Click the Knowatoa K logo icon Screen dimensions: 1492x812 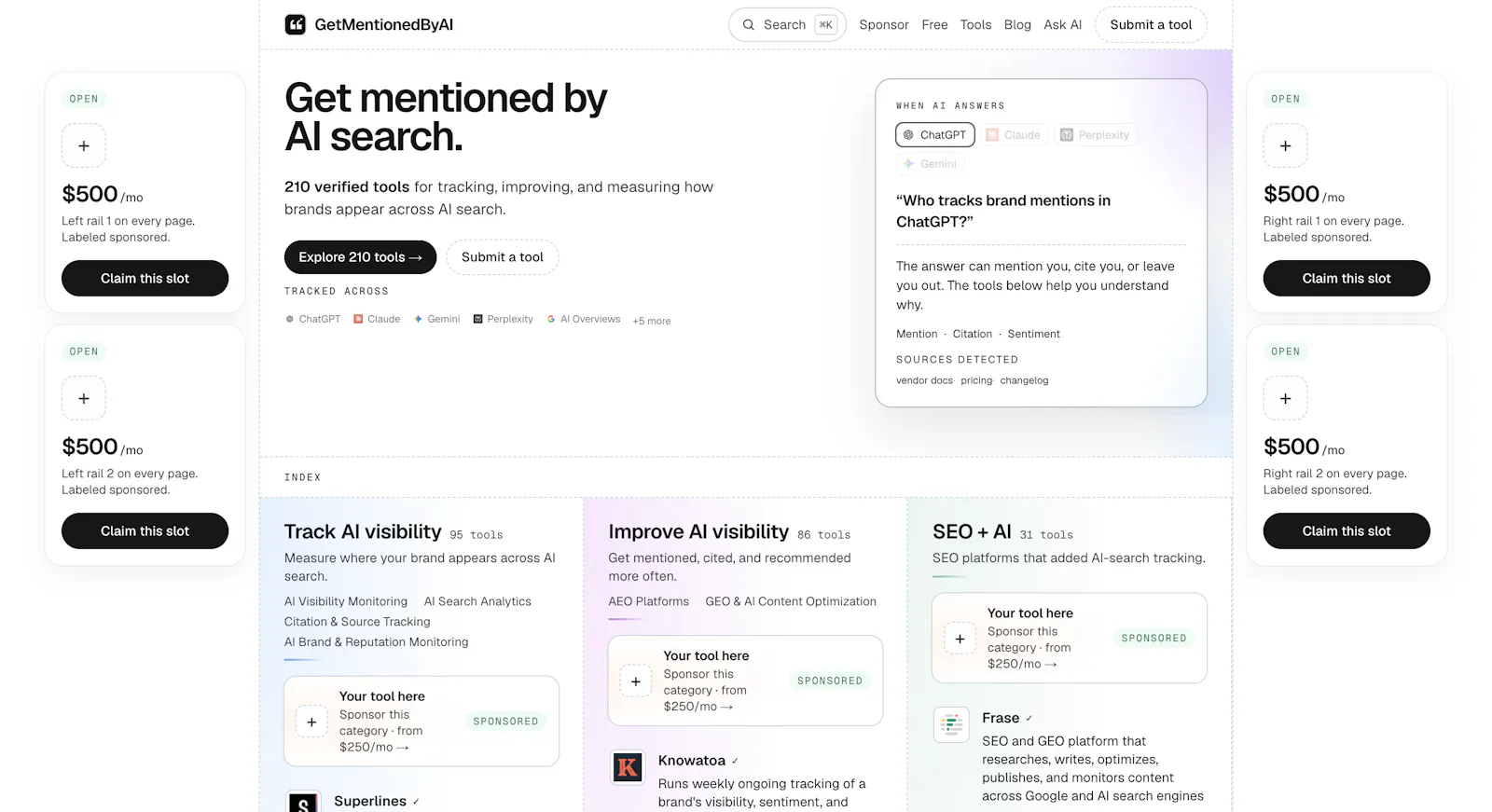[x=628, y=767]
